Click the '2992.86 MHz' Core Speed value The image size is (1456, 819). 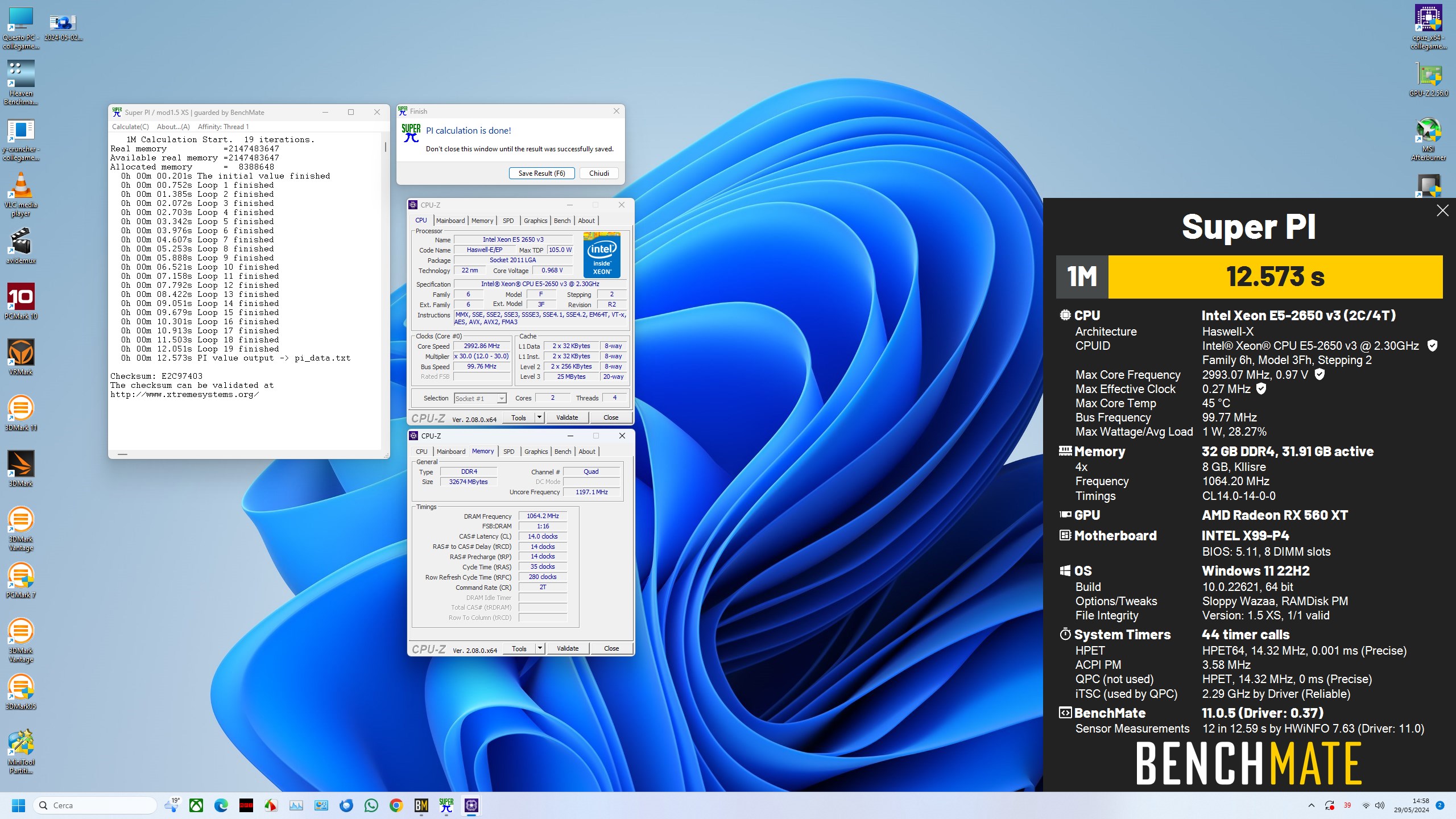tap(481, 346)
